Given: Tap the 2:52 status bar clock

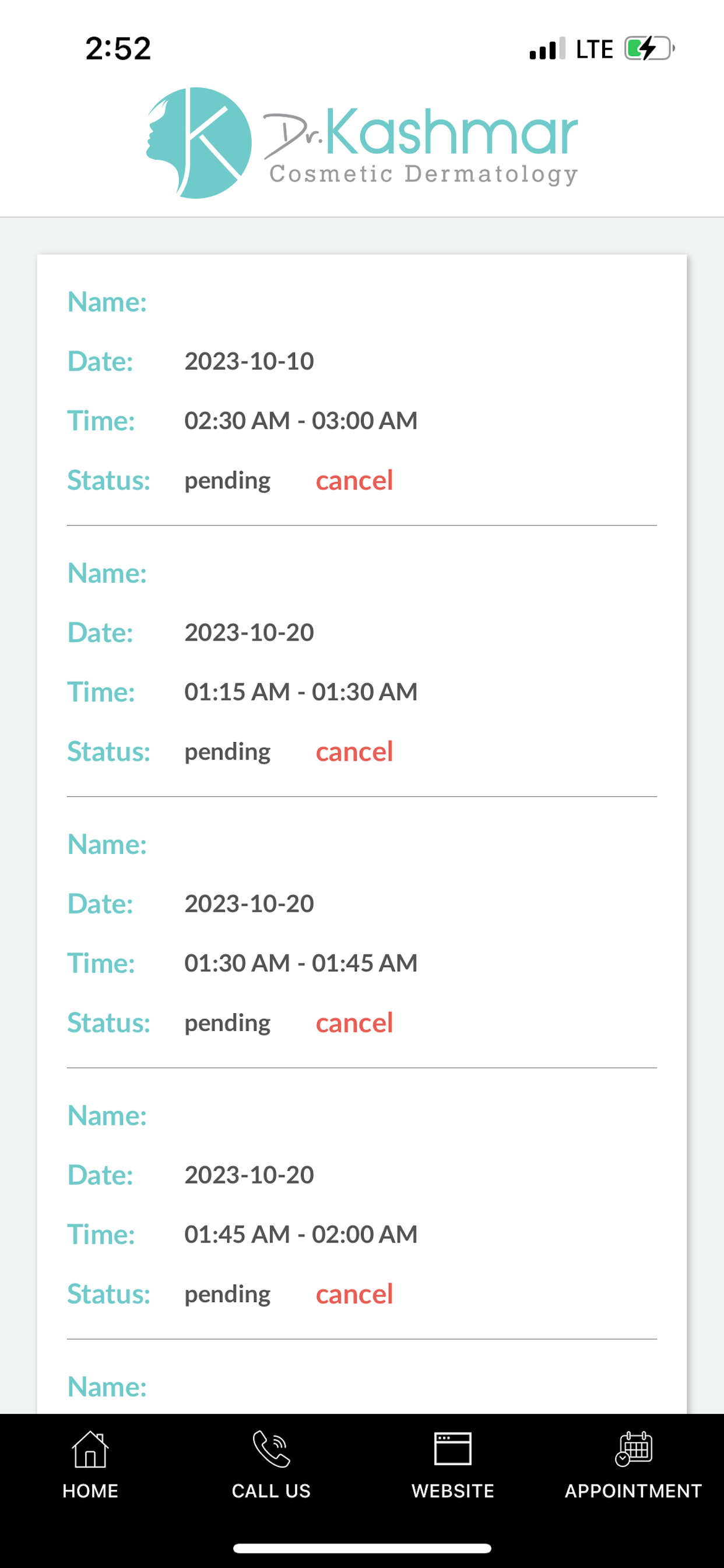Looking at the screenshot, I should tap(118, 48).
